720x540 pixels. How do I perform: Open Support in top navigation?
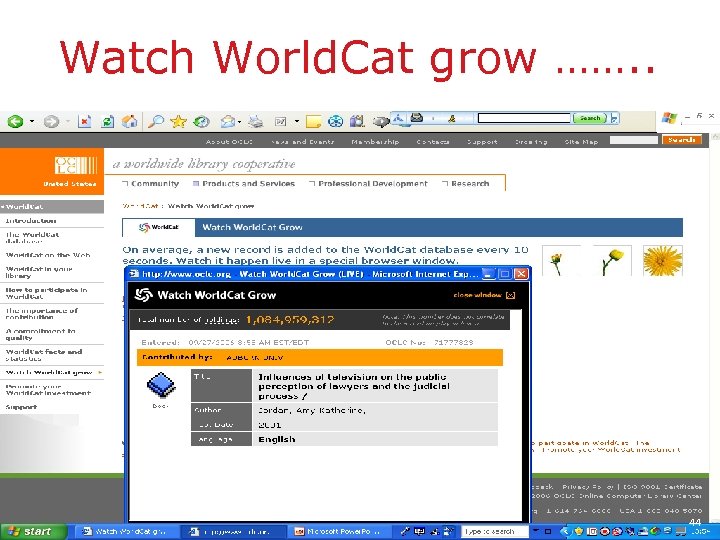482,141
